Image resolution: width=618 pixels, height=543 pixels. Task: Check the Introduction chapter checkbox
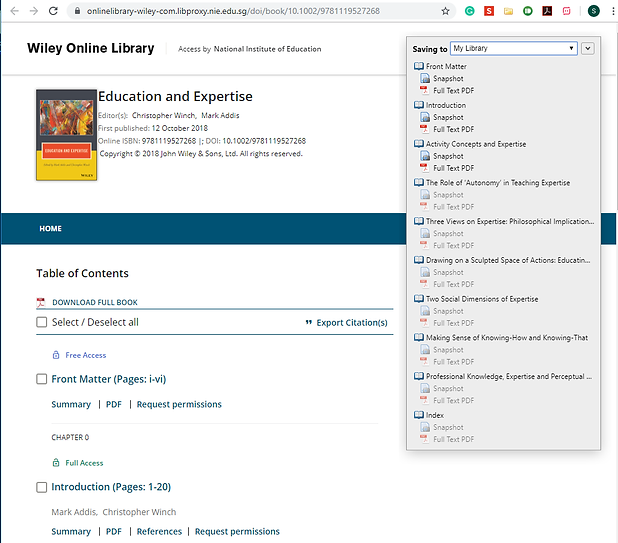[x=41, y=487]
